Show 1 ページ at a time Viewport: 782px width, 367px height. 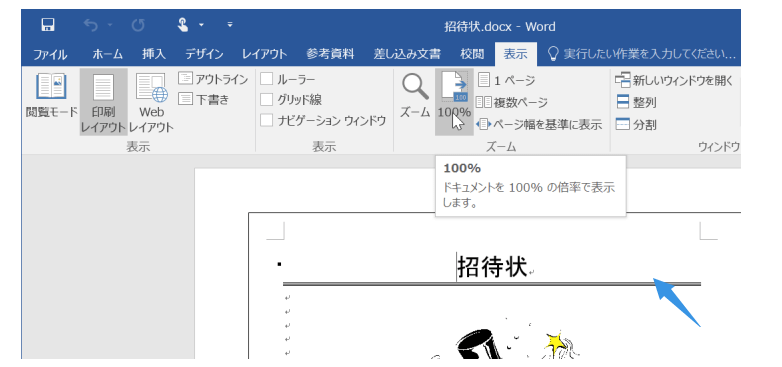pos(507,80)
